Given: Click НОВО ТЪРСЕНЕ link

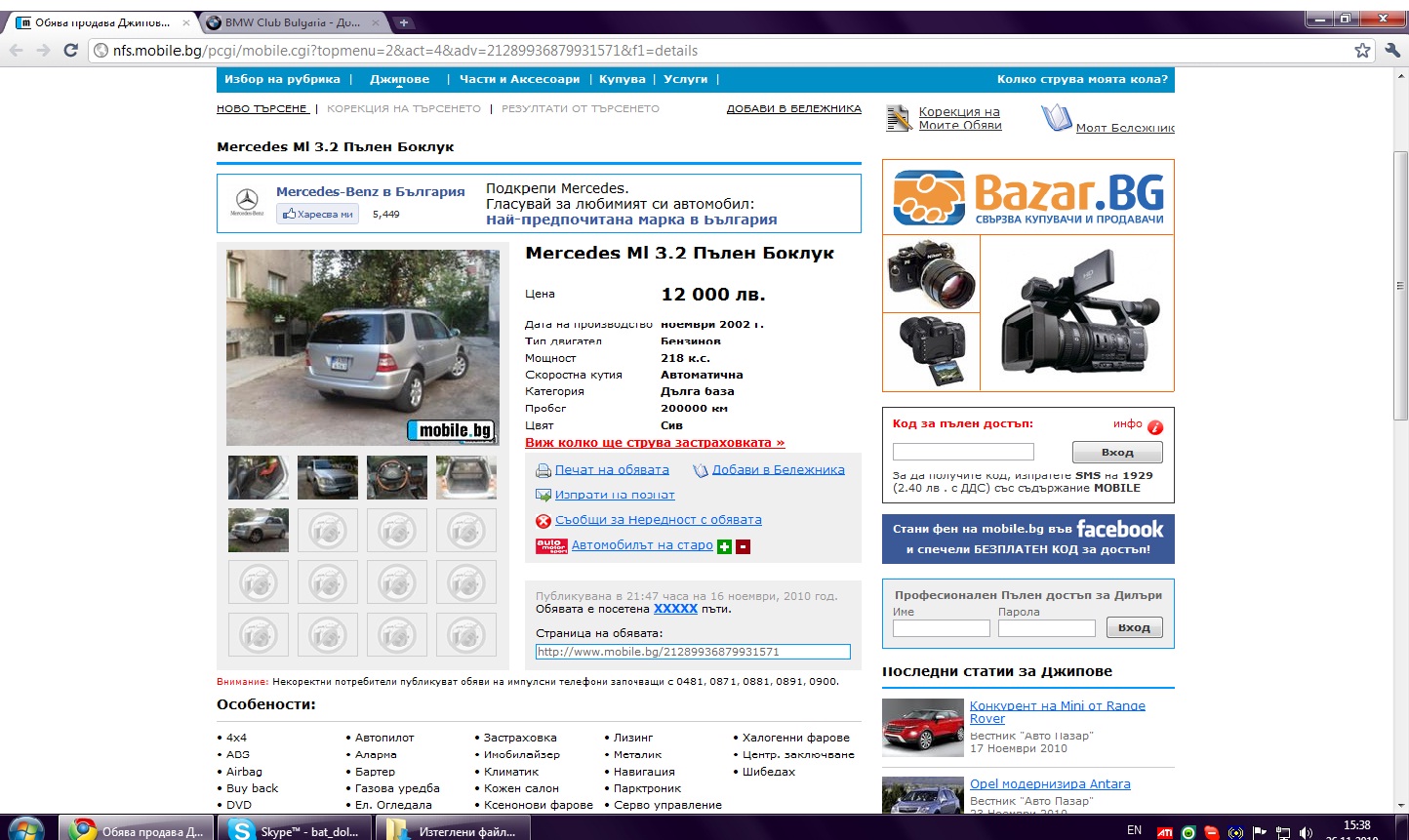Looking at the screenshot, I should (262, 108).
